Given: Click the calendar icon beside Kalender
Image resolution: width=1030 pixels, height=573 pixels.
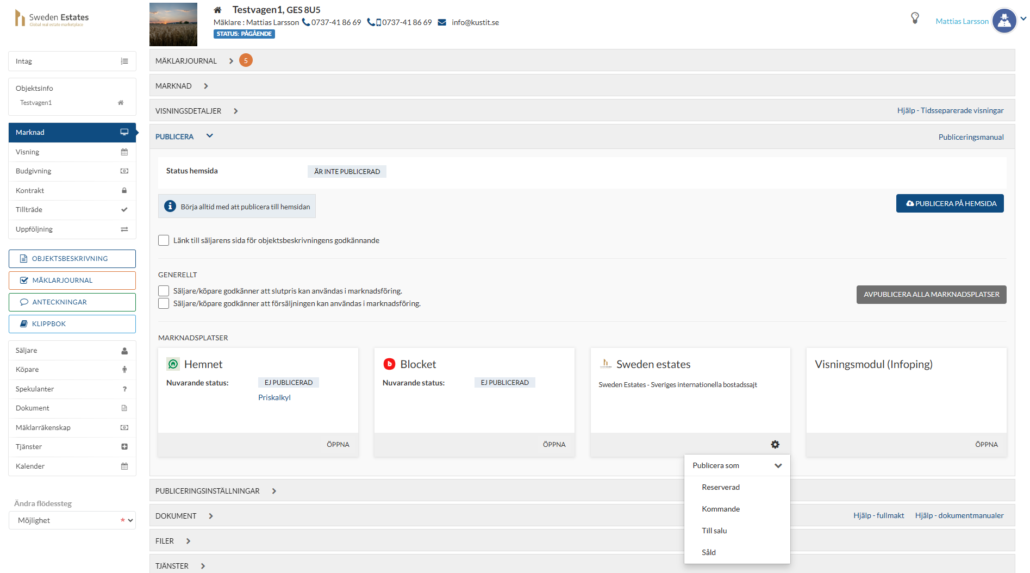Looking at the screenshot, I should pyautogui.click(x=124, y=466).
